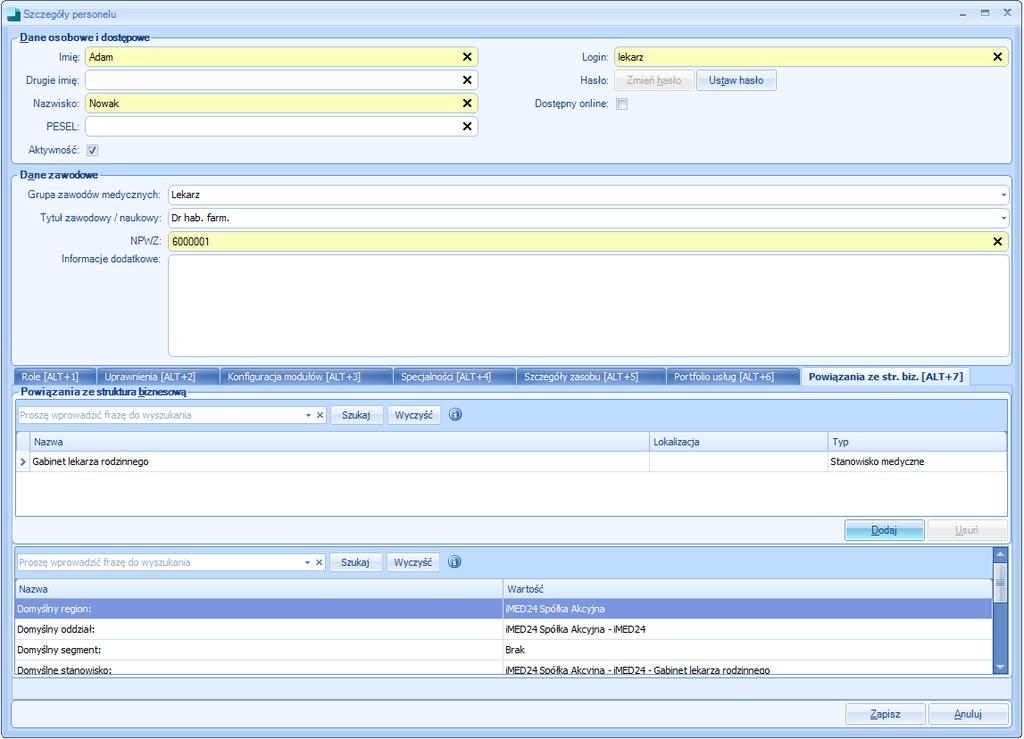The image size is (1024, 739).
Task: Expand the lower search phrase history dropdown
Action: click(308, 562)
